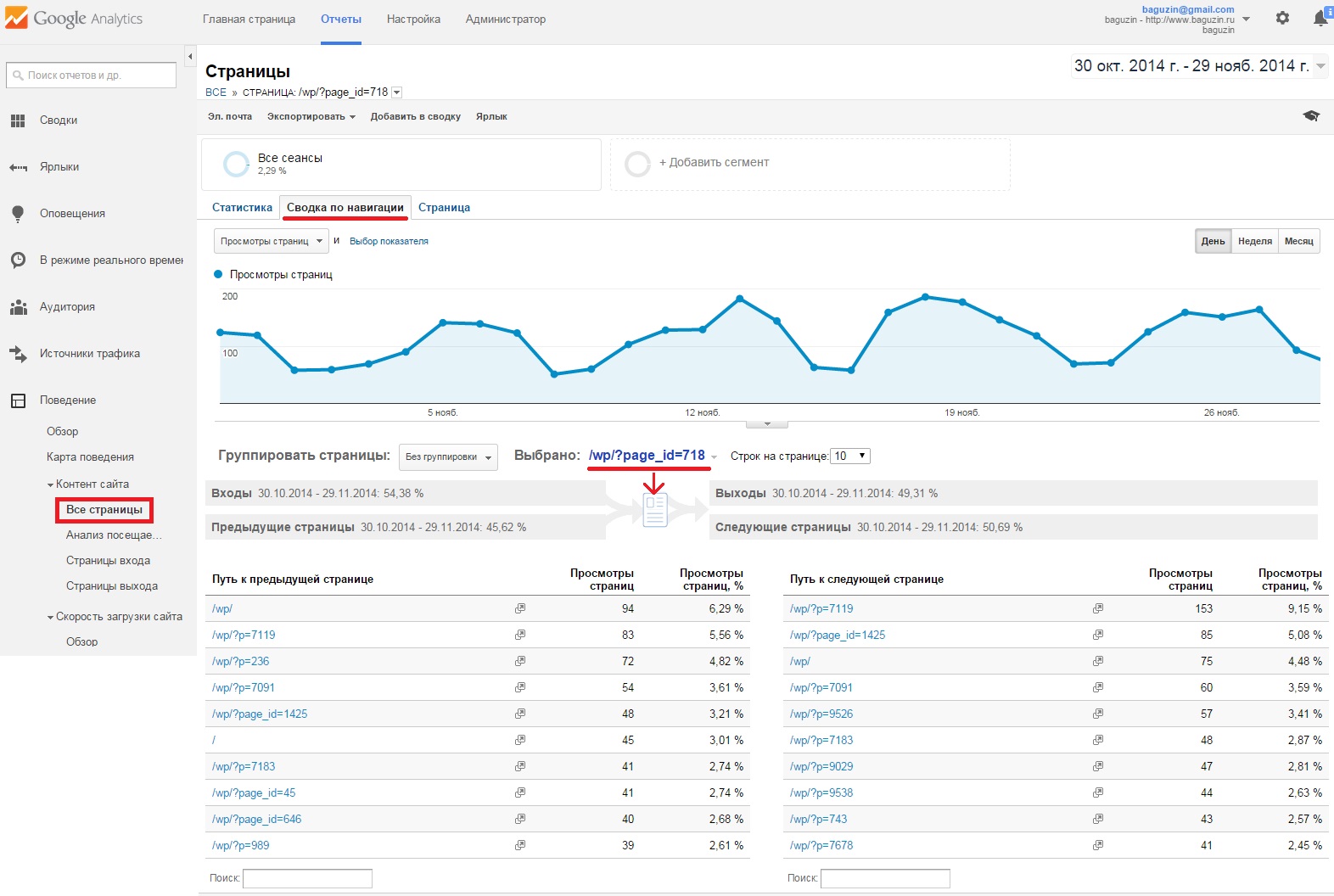Switch to the Статистика tab
The width and height of the screenshot is (1334, 896).
pos(242,207)
